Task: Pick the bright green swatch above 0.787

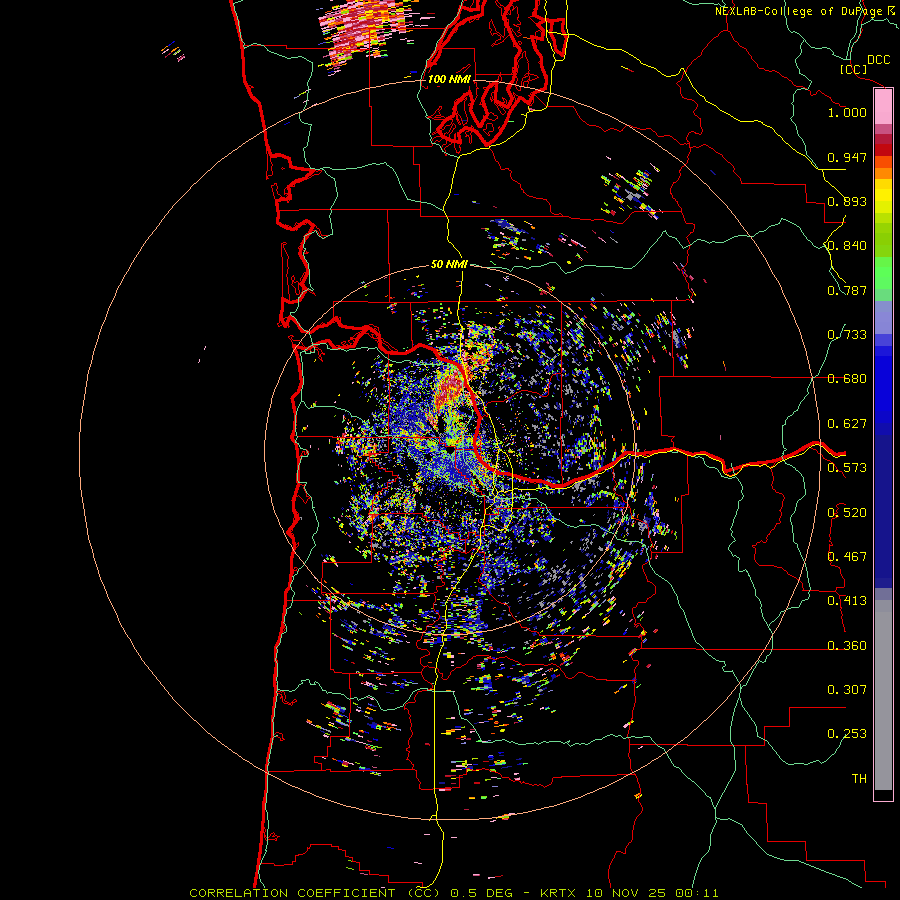Action: click(883, 273)
